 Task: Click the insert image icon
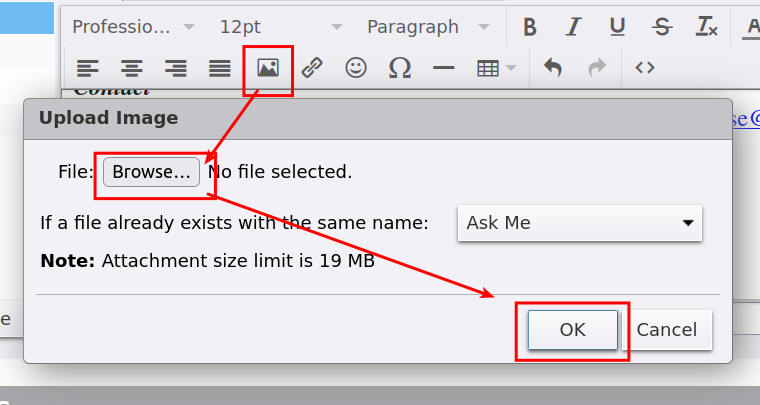pos(267,68)
